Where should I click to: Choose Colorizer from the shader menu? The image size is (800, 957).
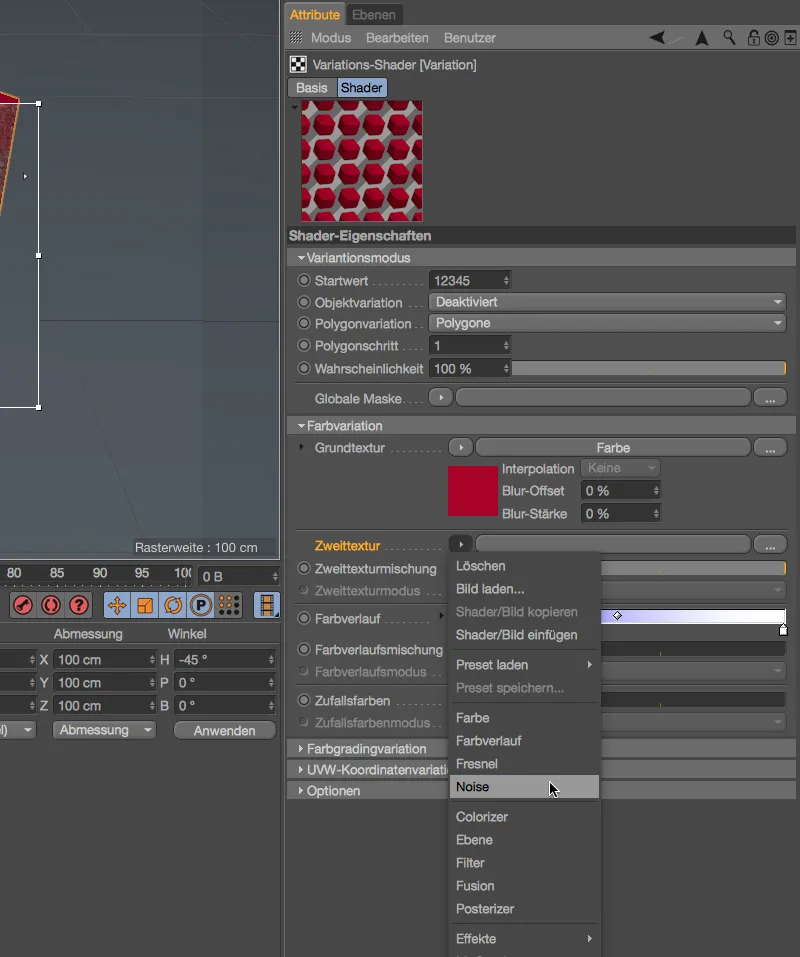[x=524, y=817]
